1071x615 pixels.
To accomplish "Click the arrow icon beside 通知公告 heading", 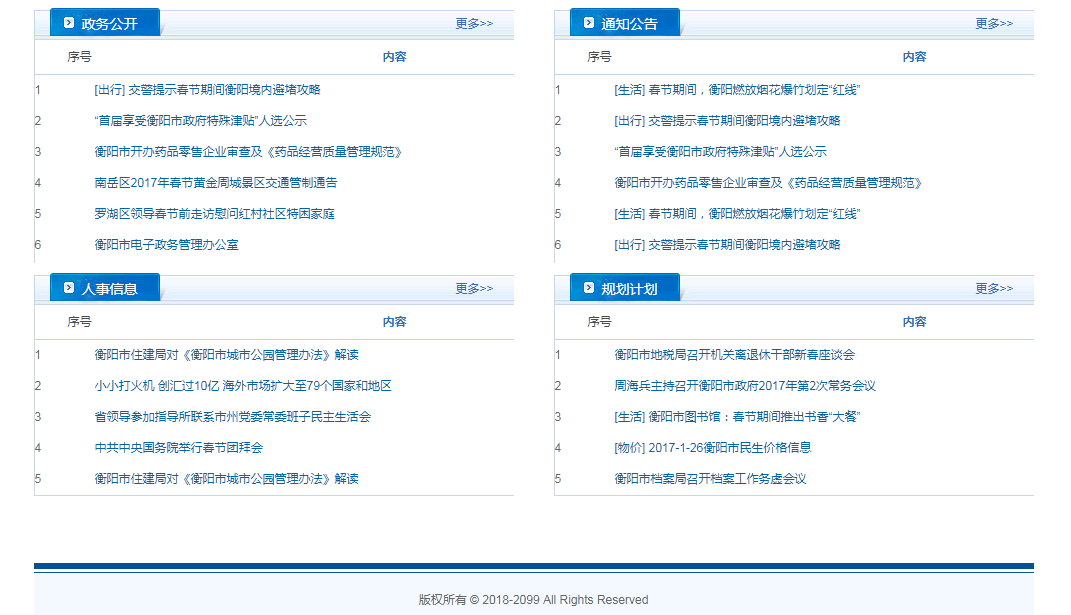I will coord(589,23).
